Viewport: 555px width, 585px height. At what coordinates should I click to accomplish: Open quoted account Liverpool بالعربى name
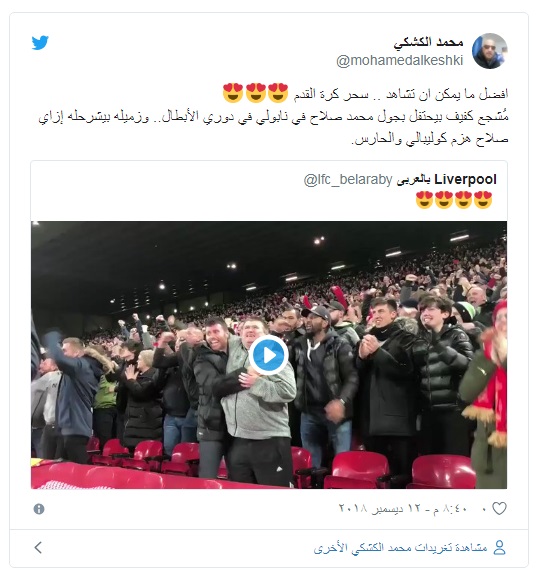(446, 179)
